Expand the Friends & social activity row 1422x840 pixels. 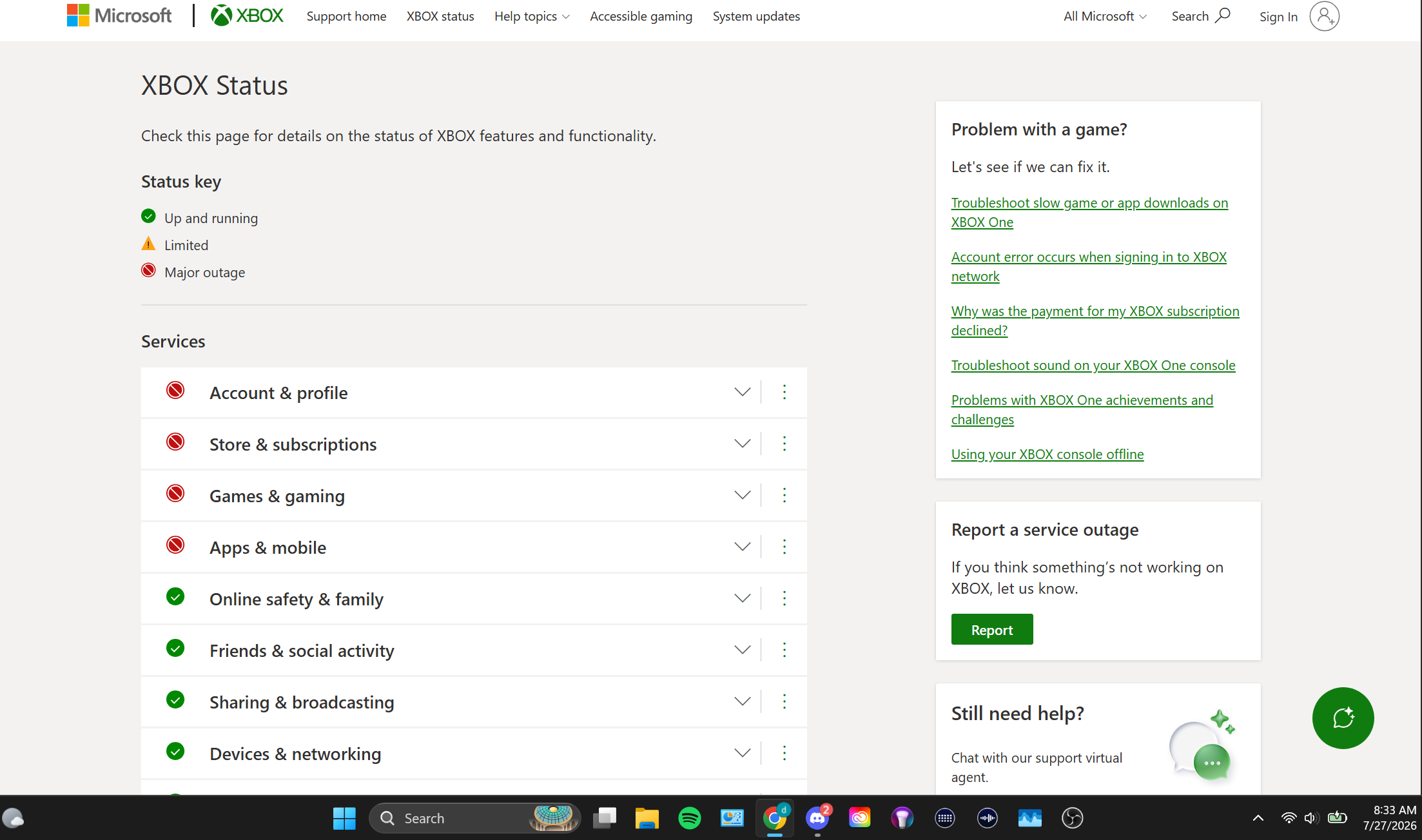743,650
